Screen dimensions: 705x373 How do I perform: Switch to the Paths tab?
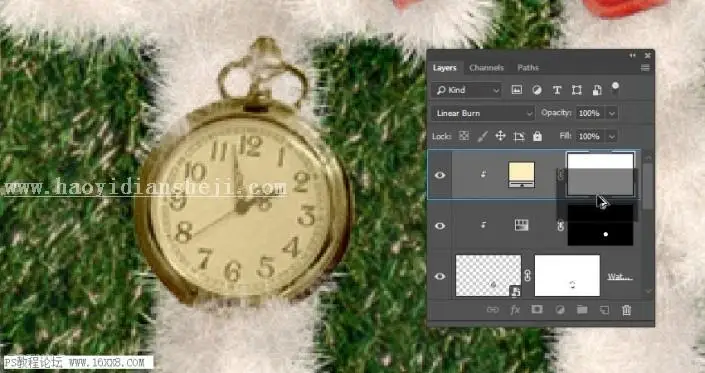pyautogui.click(x=528, y=68)
